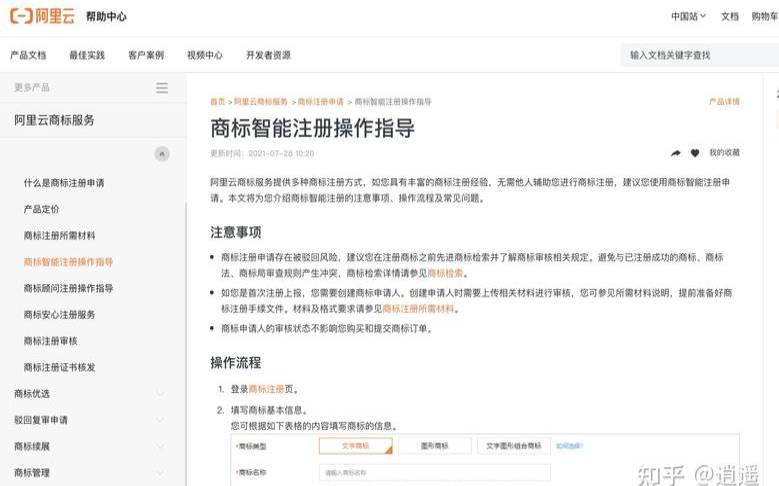Click the page title 商标智能注册操作指导

coord(312,128)
